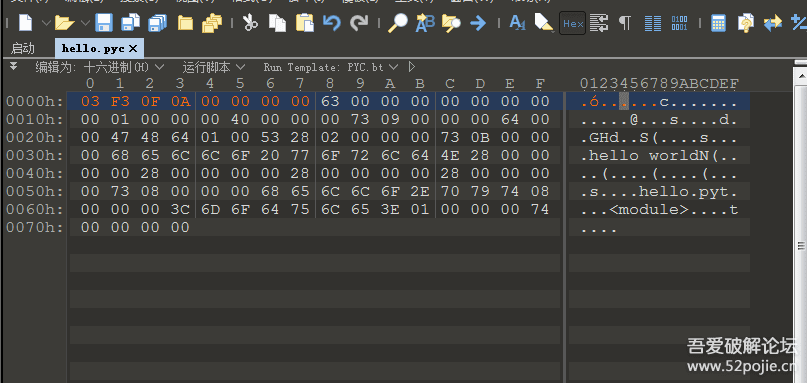Cut selection with the scissors icon
807x383 pixels.
pos(250,23)
